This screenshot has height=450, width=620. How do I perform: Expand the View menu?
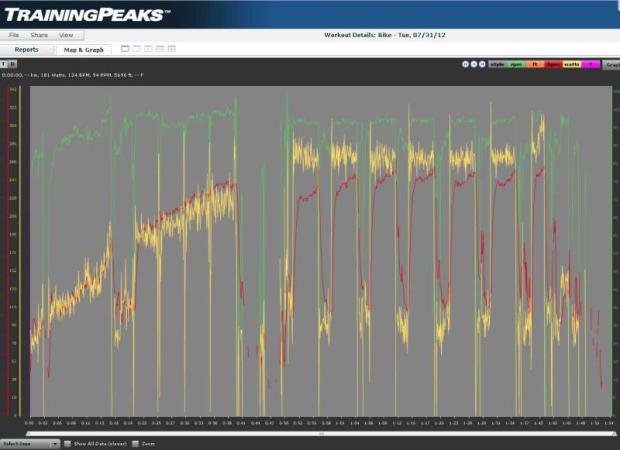coord(66,35)
